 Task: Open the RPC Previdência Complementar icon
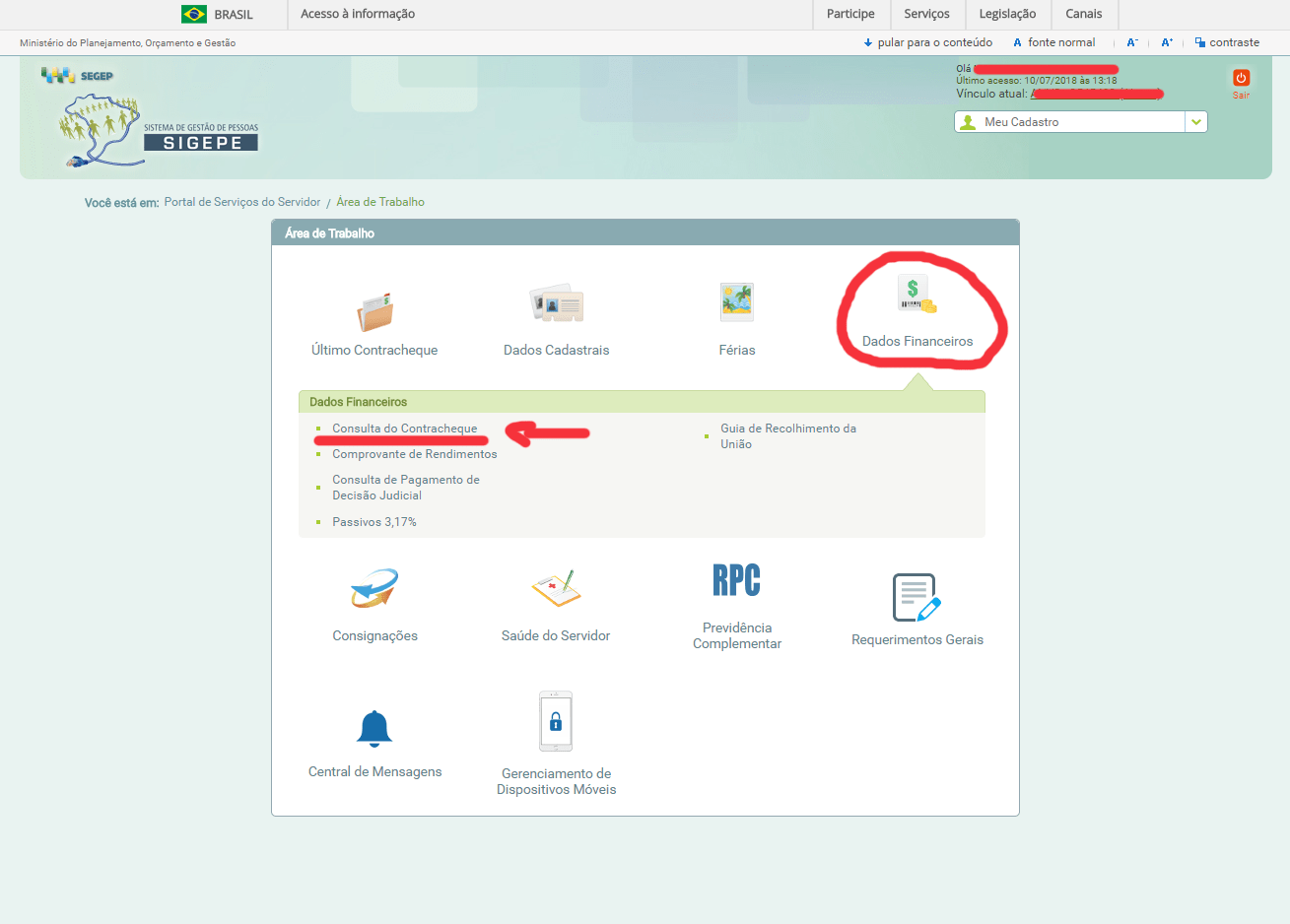(x=736, y=580)
